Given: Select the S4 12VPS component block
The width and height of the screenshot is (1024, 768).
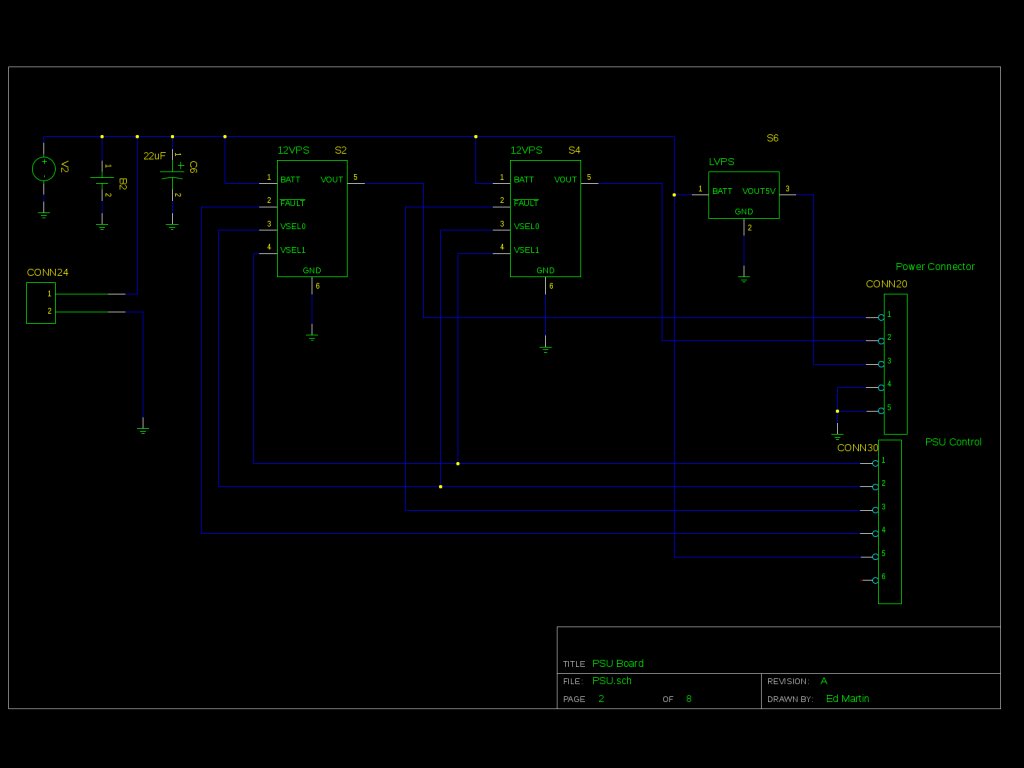Looking at the screenshot, I should click(545, 218).
